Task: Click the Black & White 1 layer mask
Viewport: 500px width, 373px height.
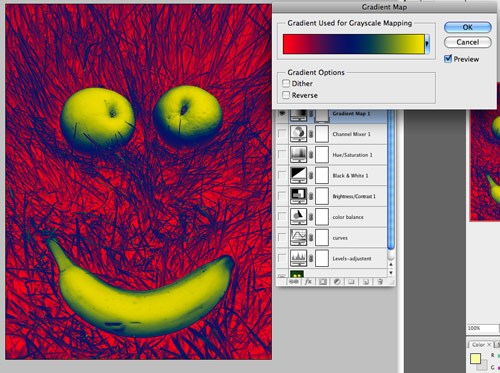Action: (322, 175)
